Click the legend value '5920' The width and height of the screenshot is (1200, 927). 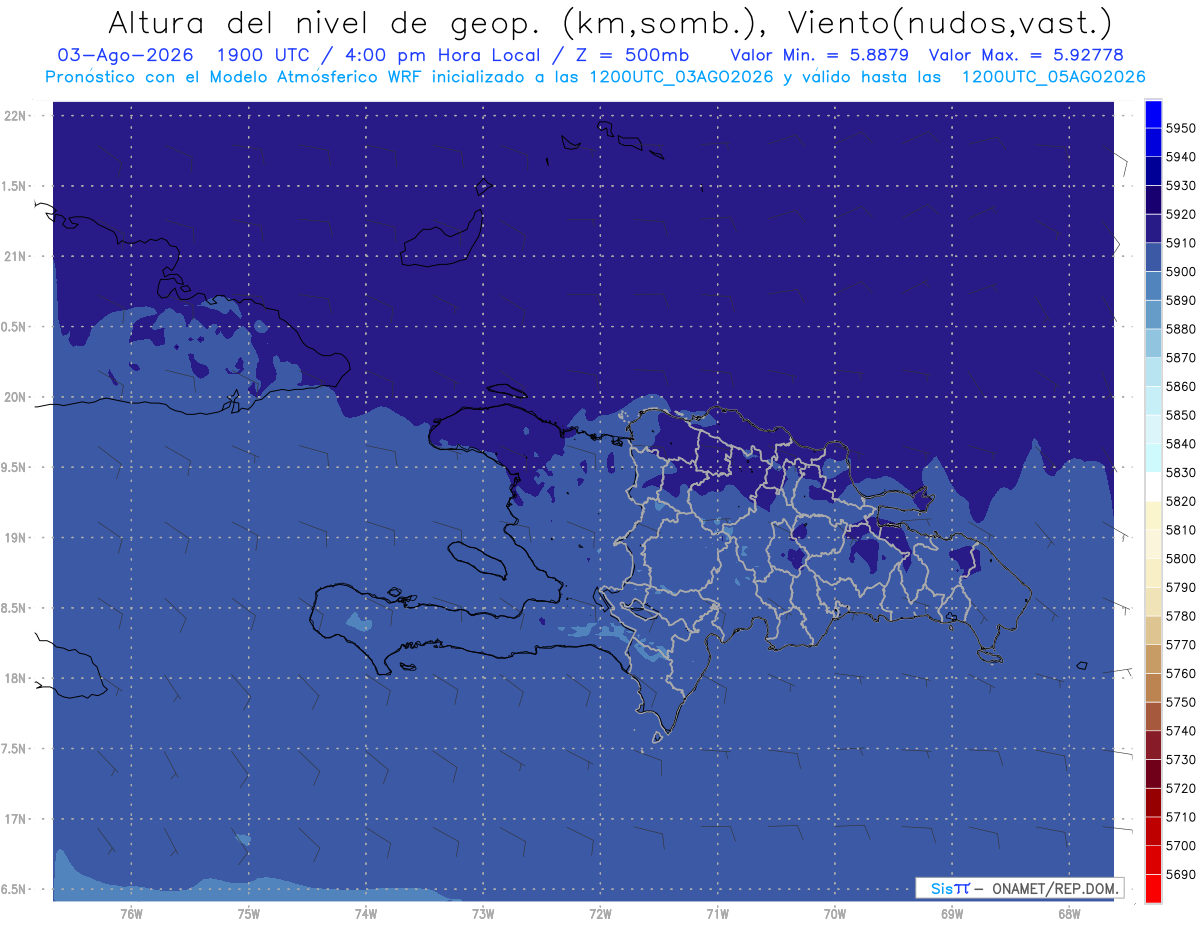(x=1180, y=214)
